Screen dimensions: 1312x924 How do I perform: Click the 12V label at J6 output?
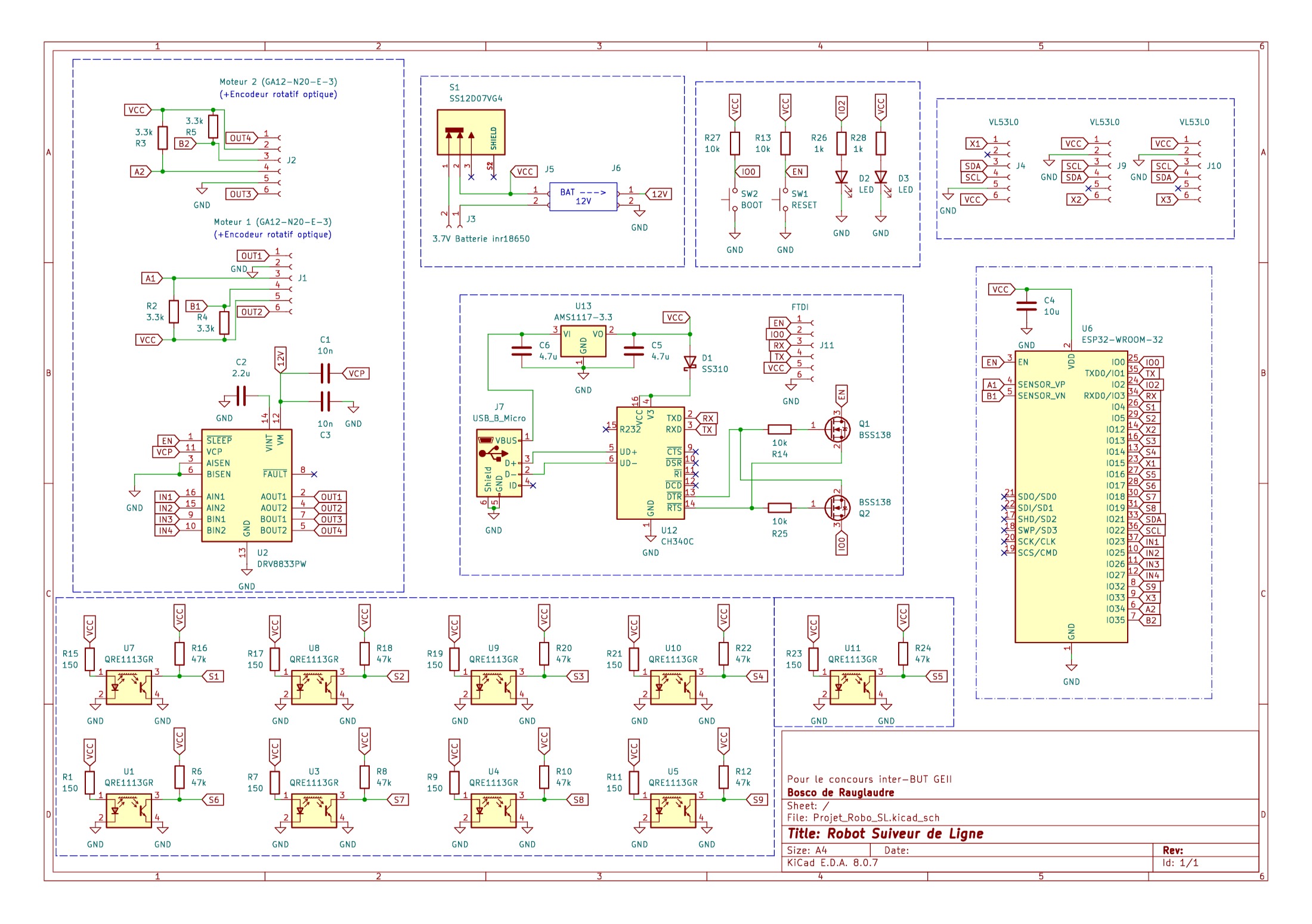[x=658, y=194]
